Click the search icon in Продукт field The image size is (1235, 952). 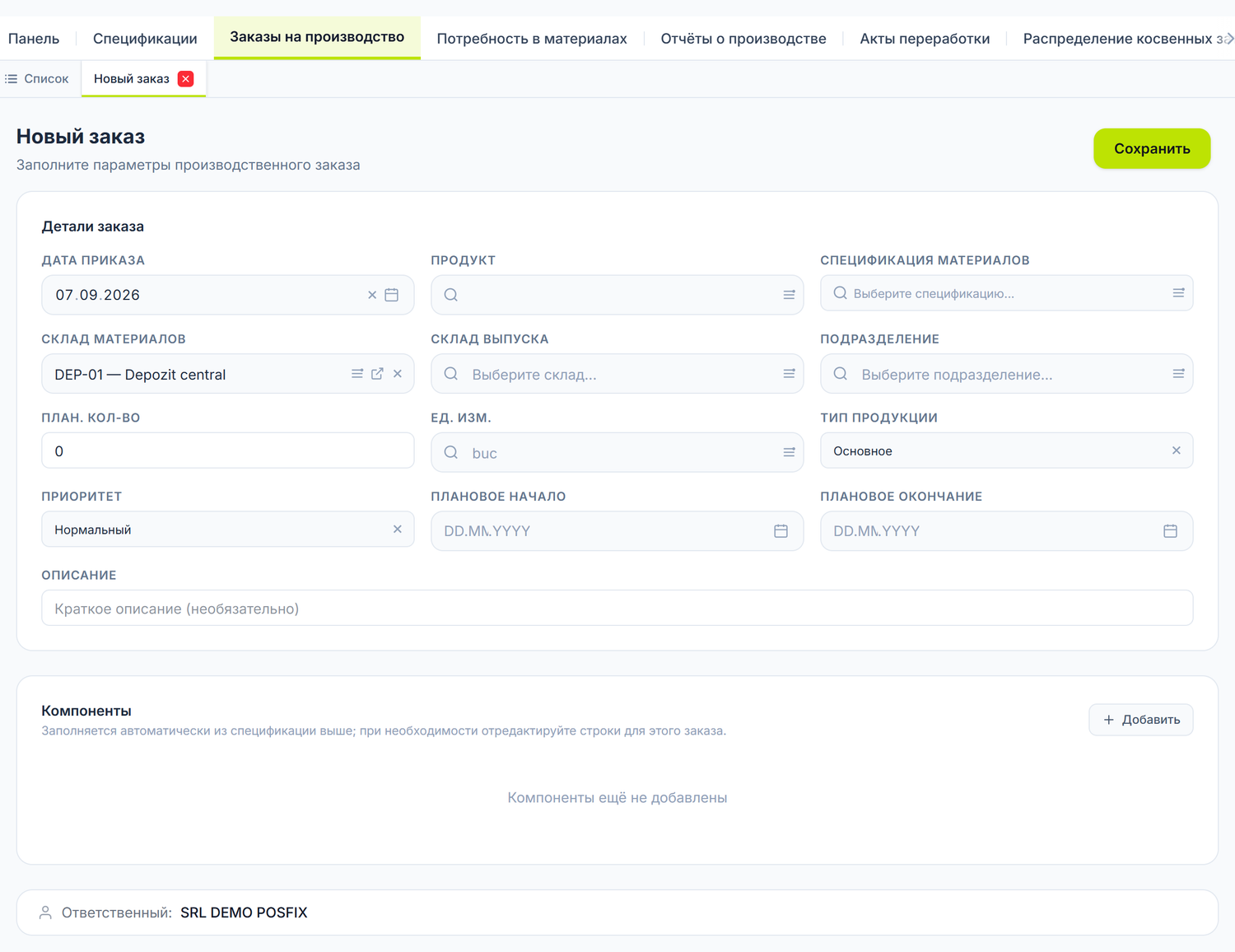click(450, 295)
